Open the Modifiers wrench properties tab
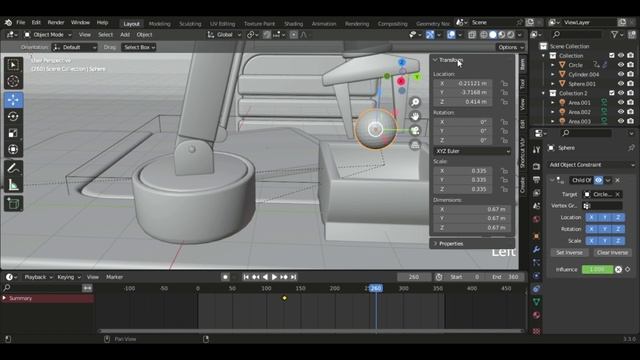The width and height of the screenshot is (640, 360). point(536,249)
